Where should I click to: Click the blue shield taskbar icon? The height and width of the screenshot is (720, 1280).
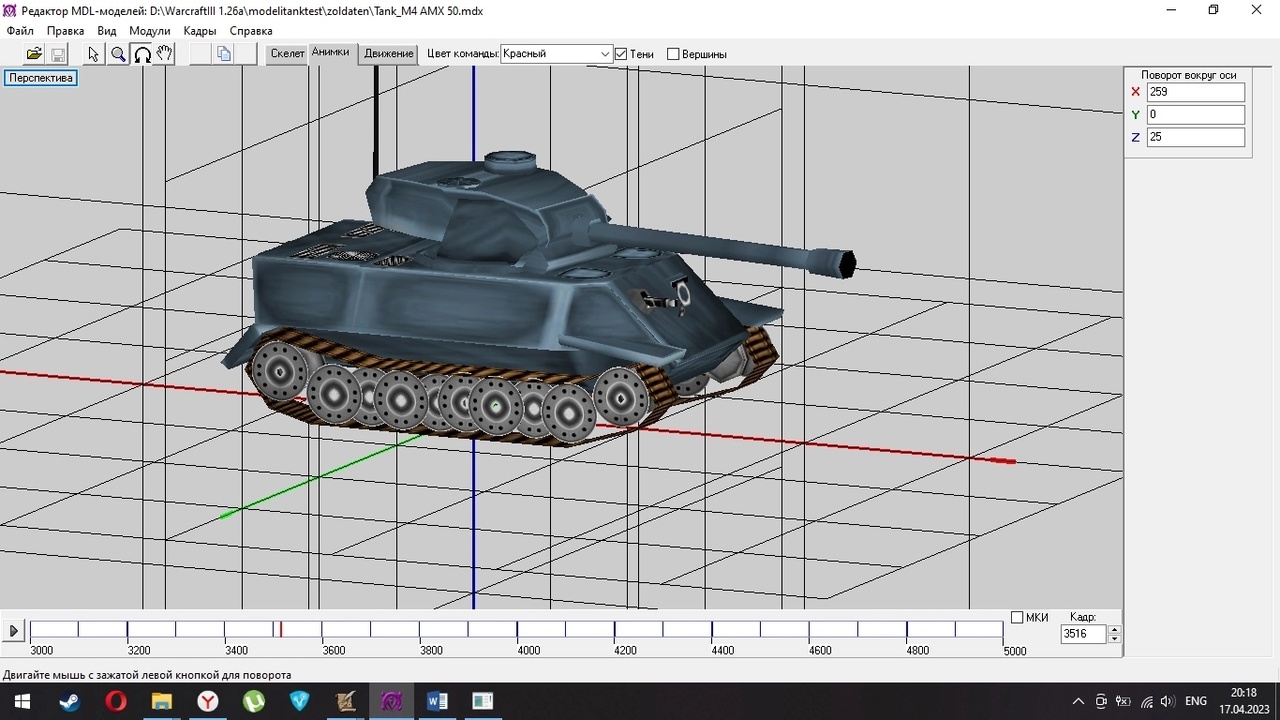coord(299,701)
